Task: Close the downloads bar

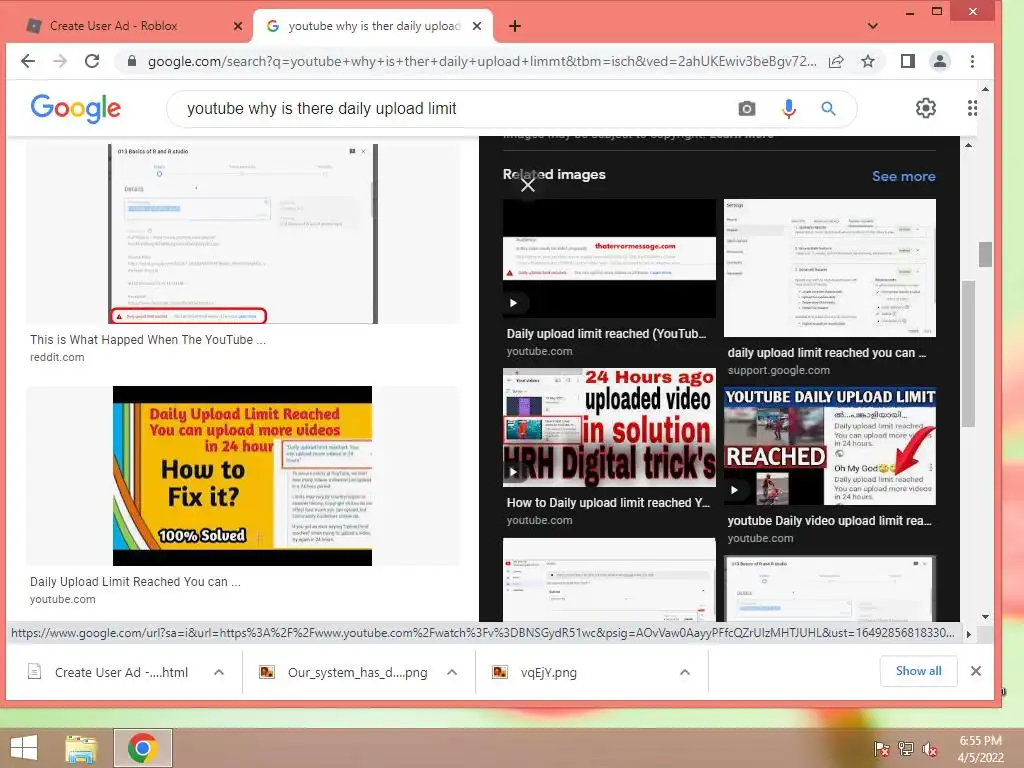Action: (x=976, y=671)
